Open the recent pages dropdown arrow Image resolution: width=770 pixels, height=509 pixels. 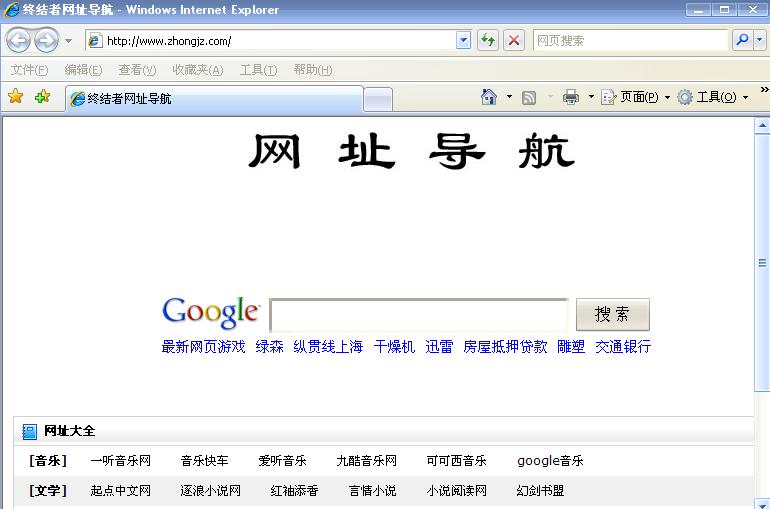(69, 41)
